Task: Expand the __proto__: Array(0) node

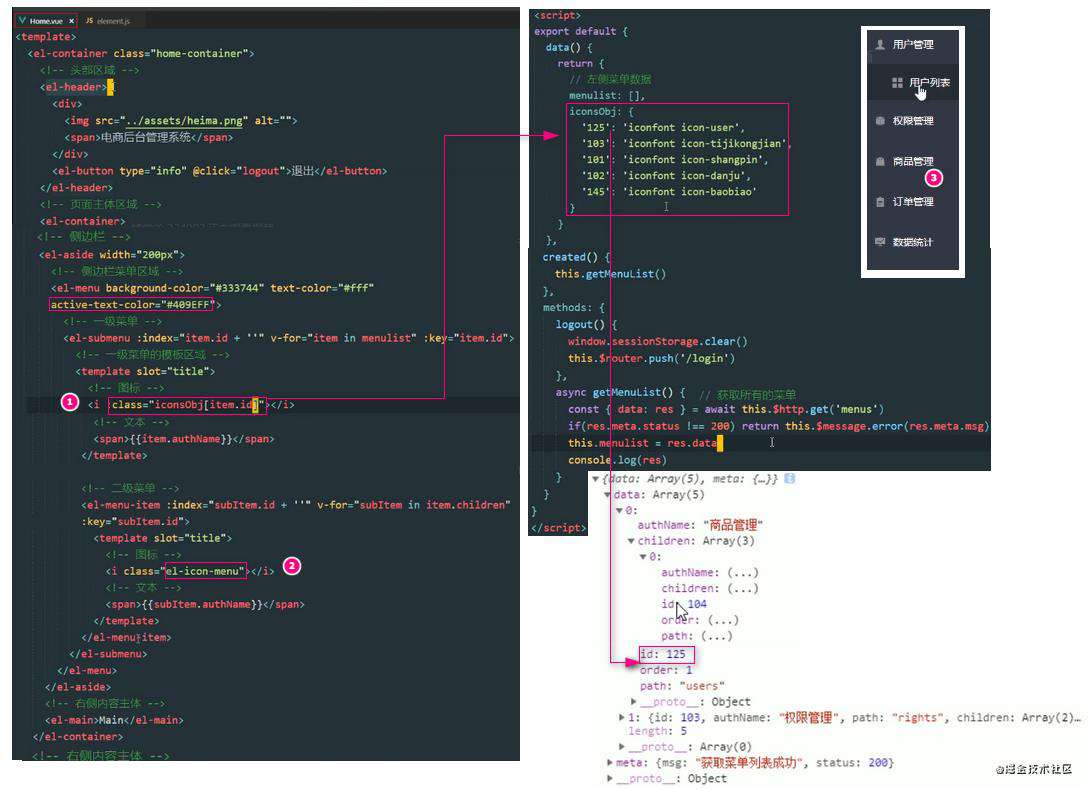Action: click(622, 746)
